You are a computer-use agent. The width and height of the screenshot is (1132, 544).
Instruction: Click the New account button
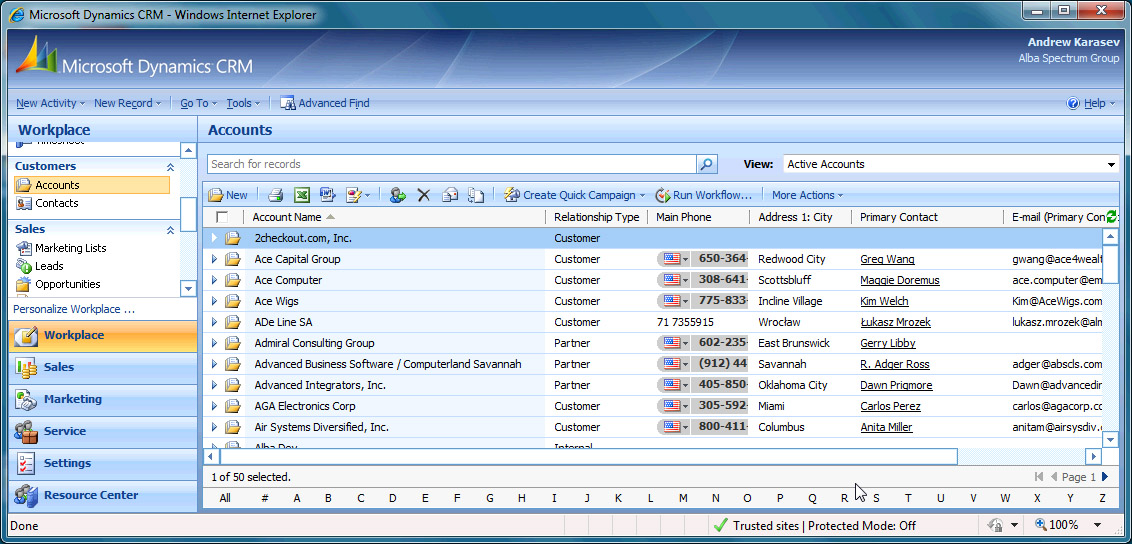point(228,195)
